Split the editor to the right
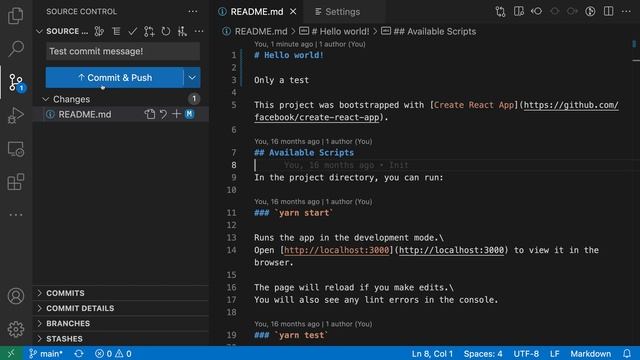The image size is (640, 360). point(608,11)
